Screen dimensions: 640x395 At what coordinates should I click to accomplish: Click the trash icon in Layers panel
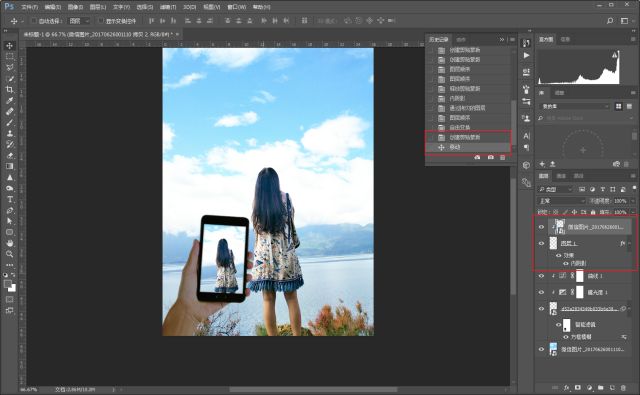623,388
